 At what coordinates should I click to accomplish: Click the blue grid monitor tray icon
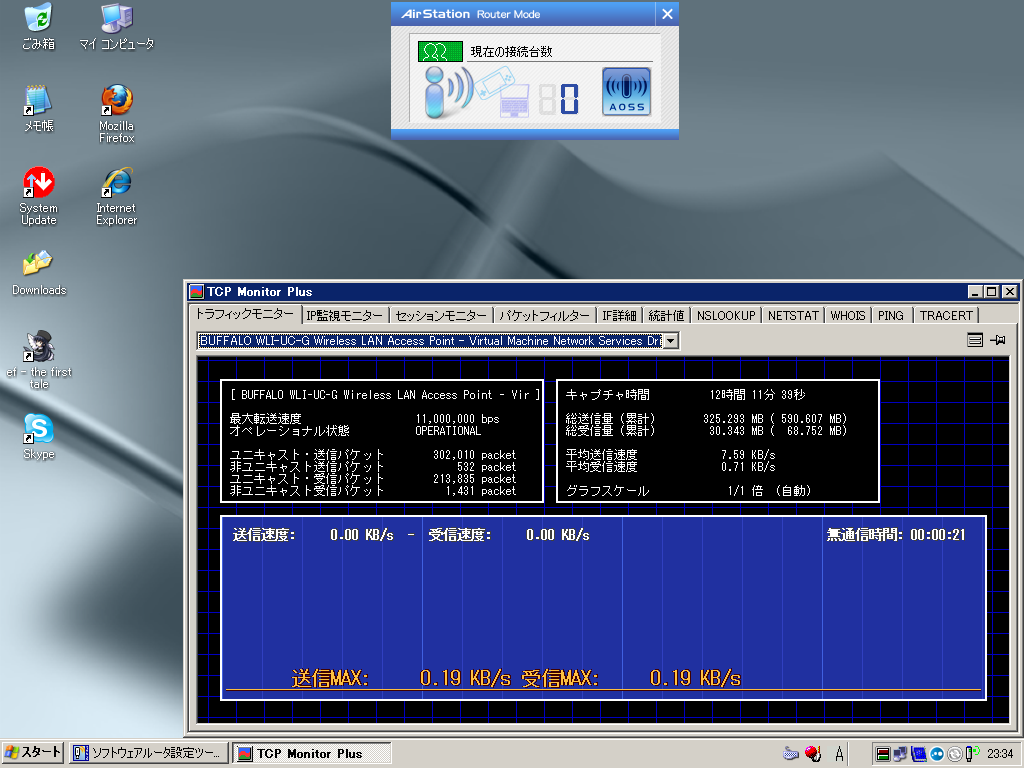click(919, 754)
